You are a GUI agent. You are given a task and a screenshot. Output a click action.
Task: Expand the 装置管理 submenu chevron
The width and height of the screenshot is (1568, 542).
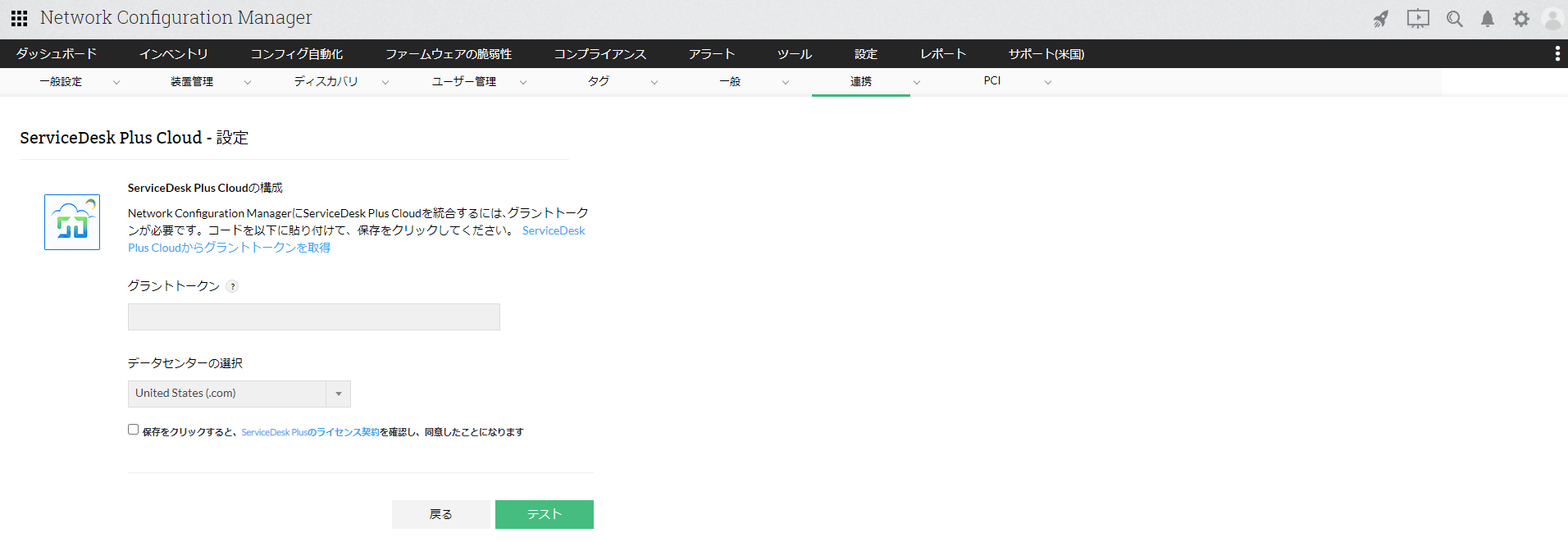pos(248,82)
